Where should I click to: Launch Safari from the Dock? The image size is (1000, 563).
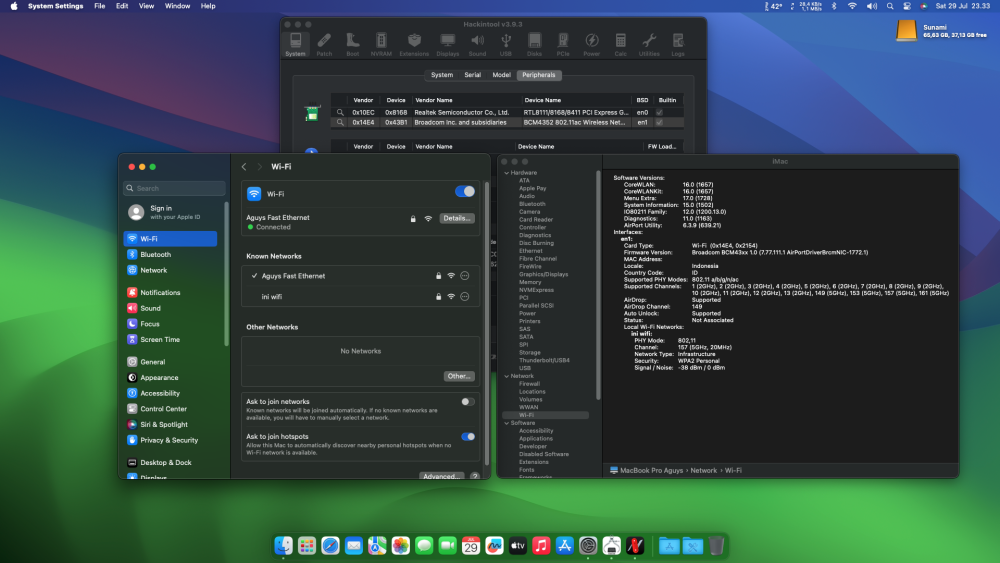[330, 546]
